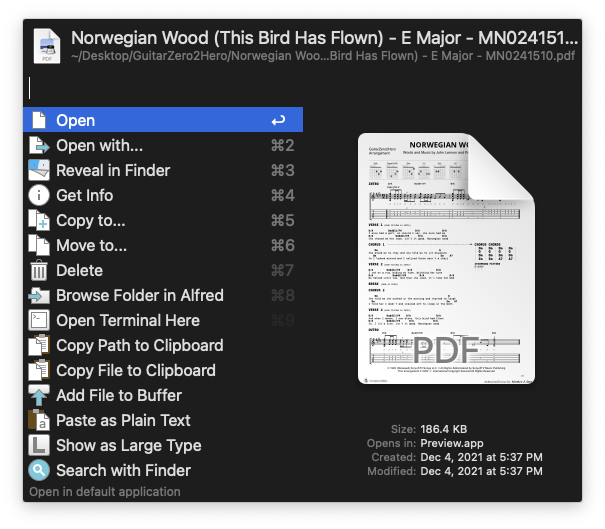The height and width of the screenshot is (529, 605).
Task: Click the Browse Folder in Alfred icon
Action: pos(39,296)
